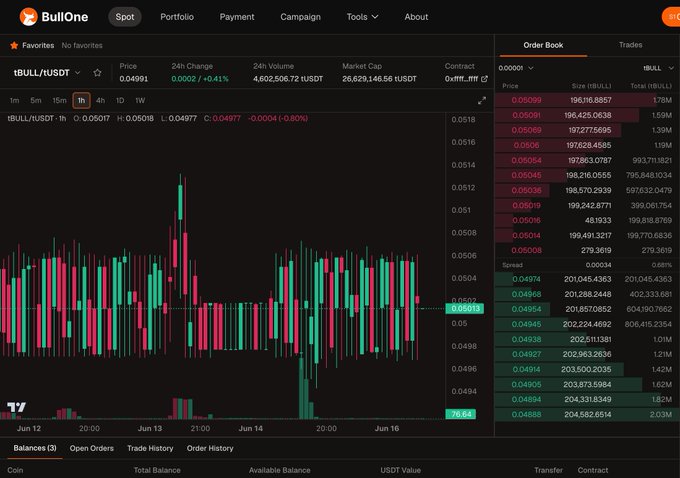Click bid price 0.04974 in order book
The height and width of the screenshot is (478, 680).
pyautogui.click(x=526, y=279)
